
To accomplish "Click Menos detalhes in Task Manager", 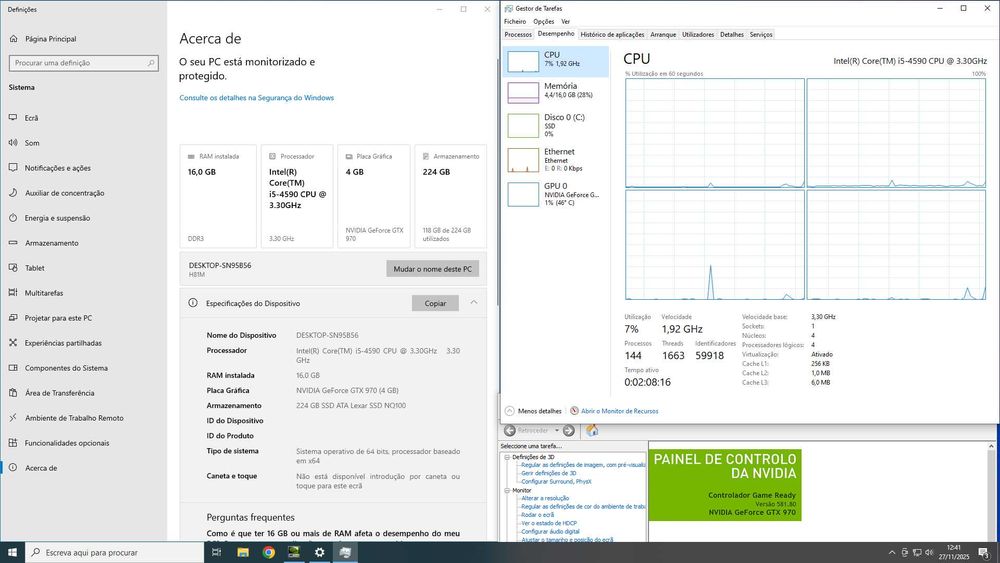I will pyautogui.click(x=533, y=411).
